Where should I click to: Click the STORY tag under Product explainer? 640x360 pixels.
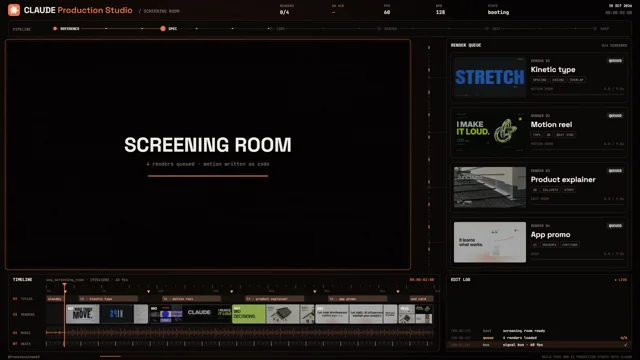click(569, 190)
